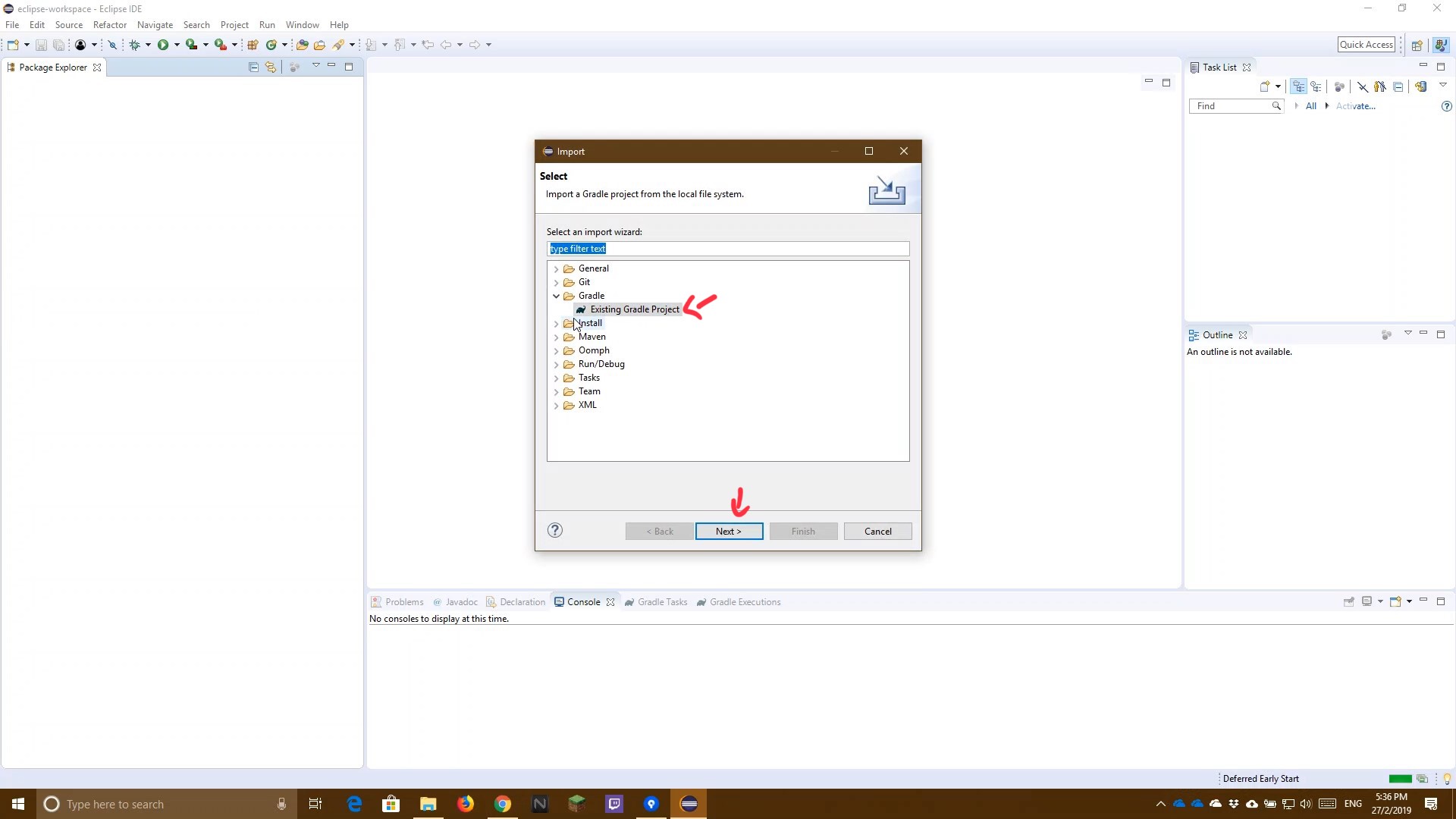Open File Explorer from the taskbar
1456x819 pixels.
pos(428,804)
